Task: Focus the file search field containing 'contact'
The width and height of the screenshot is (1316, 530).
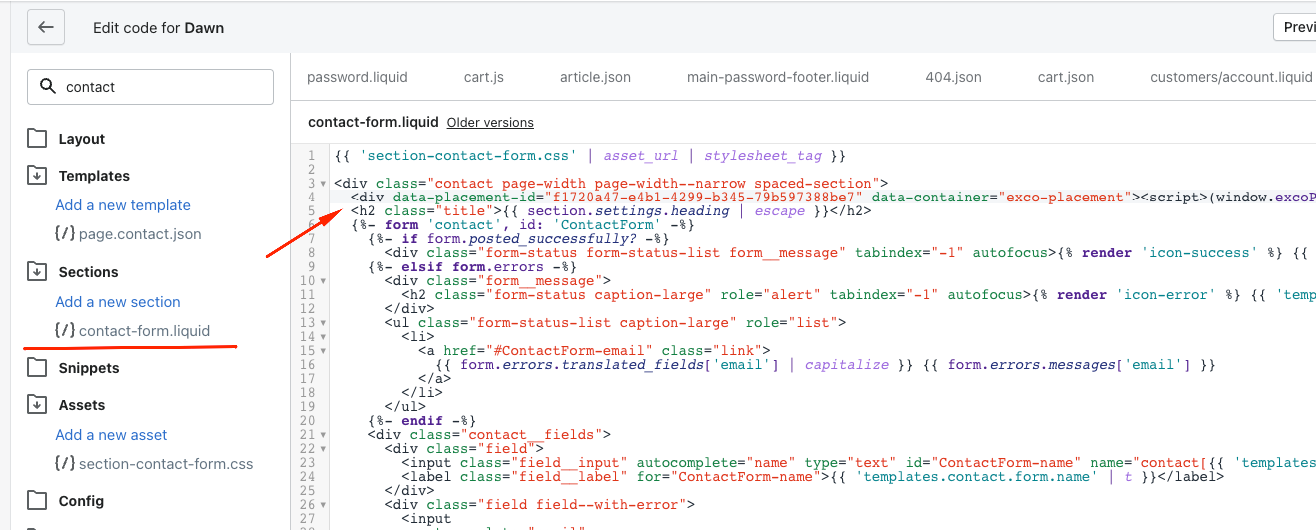Action: (150, 87)
